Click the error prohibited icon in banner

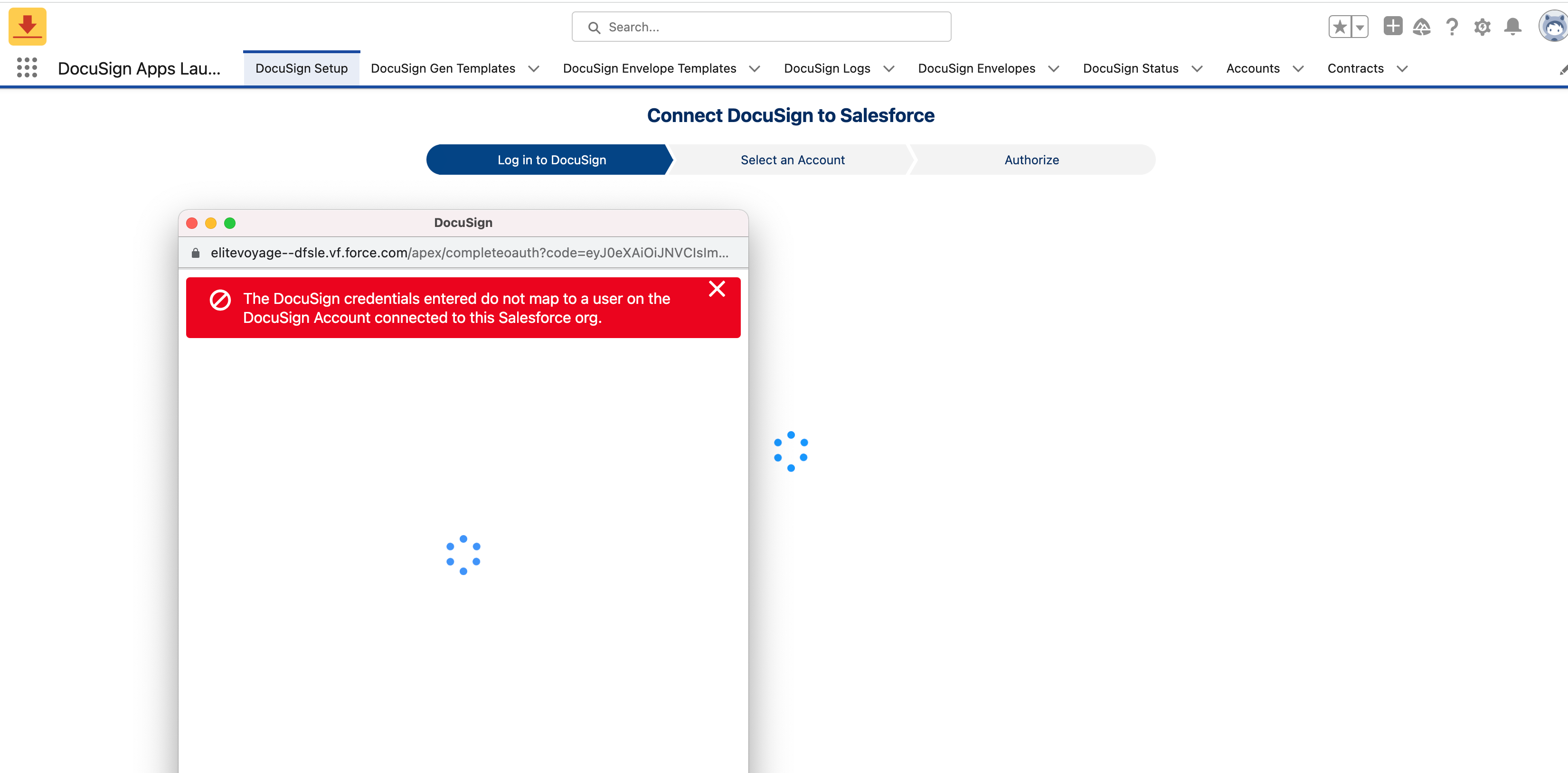point(220,300)
